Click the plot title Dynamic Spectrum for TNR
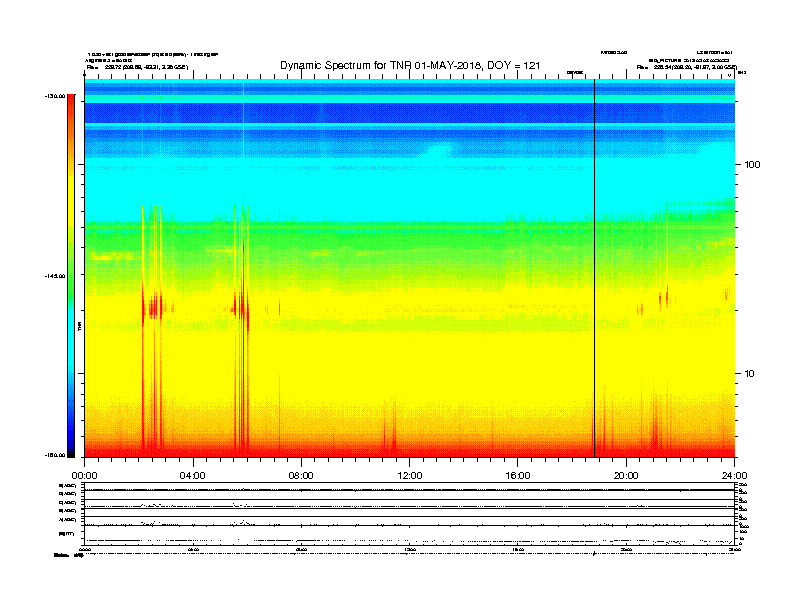This screenshot has height=612, width=792. pyautogui.click(x=410, y=65)
